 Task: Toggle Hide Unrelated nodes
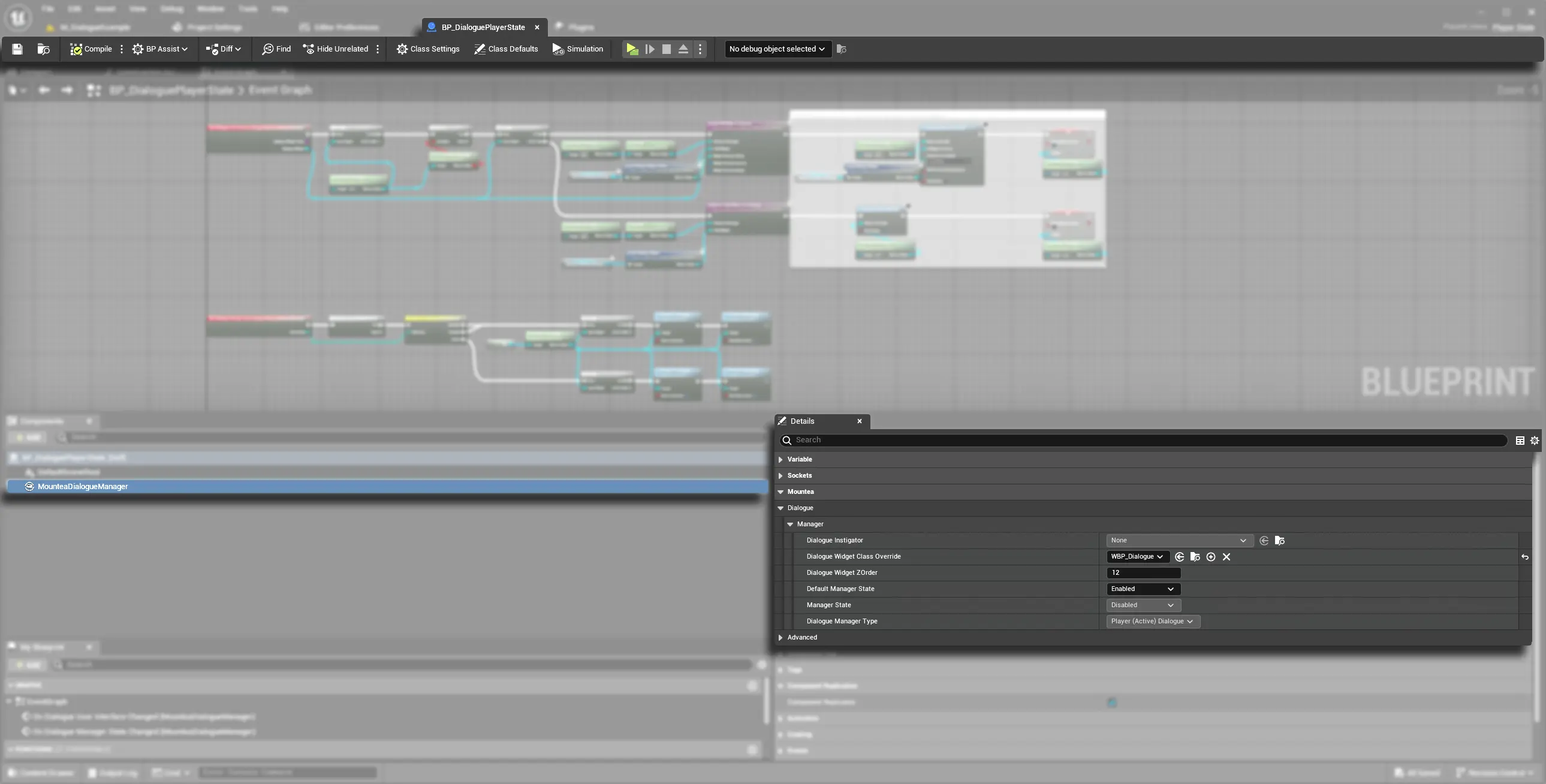pos(336,49)
